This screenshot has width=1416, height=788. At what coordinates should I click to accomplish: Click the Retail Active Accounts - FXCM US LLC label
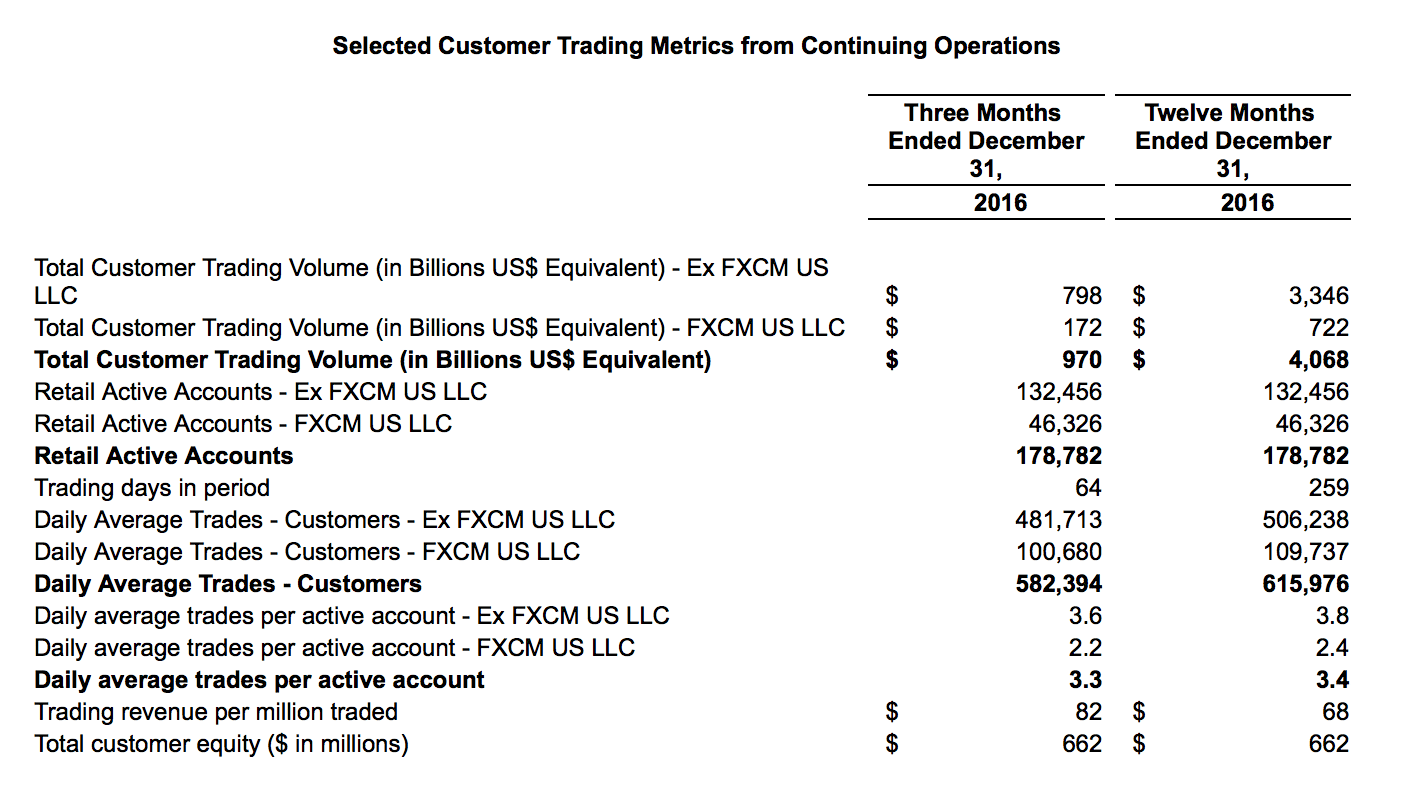243,424
